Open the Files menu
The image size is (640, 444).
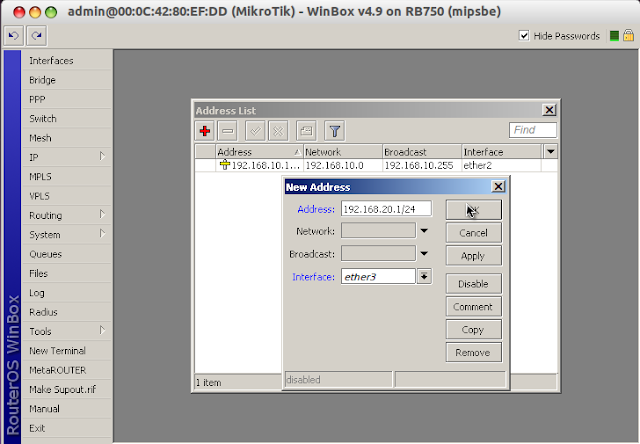[67, 273]
